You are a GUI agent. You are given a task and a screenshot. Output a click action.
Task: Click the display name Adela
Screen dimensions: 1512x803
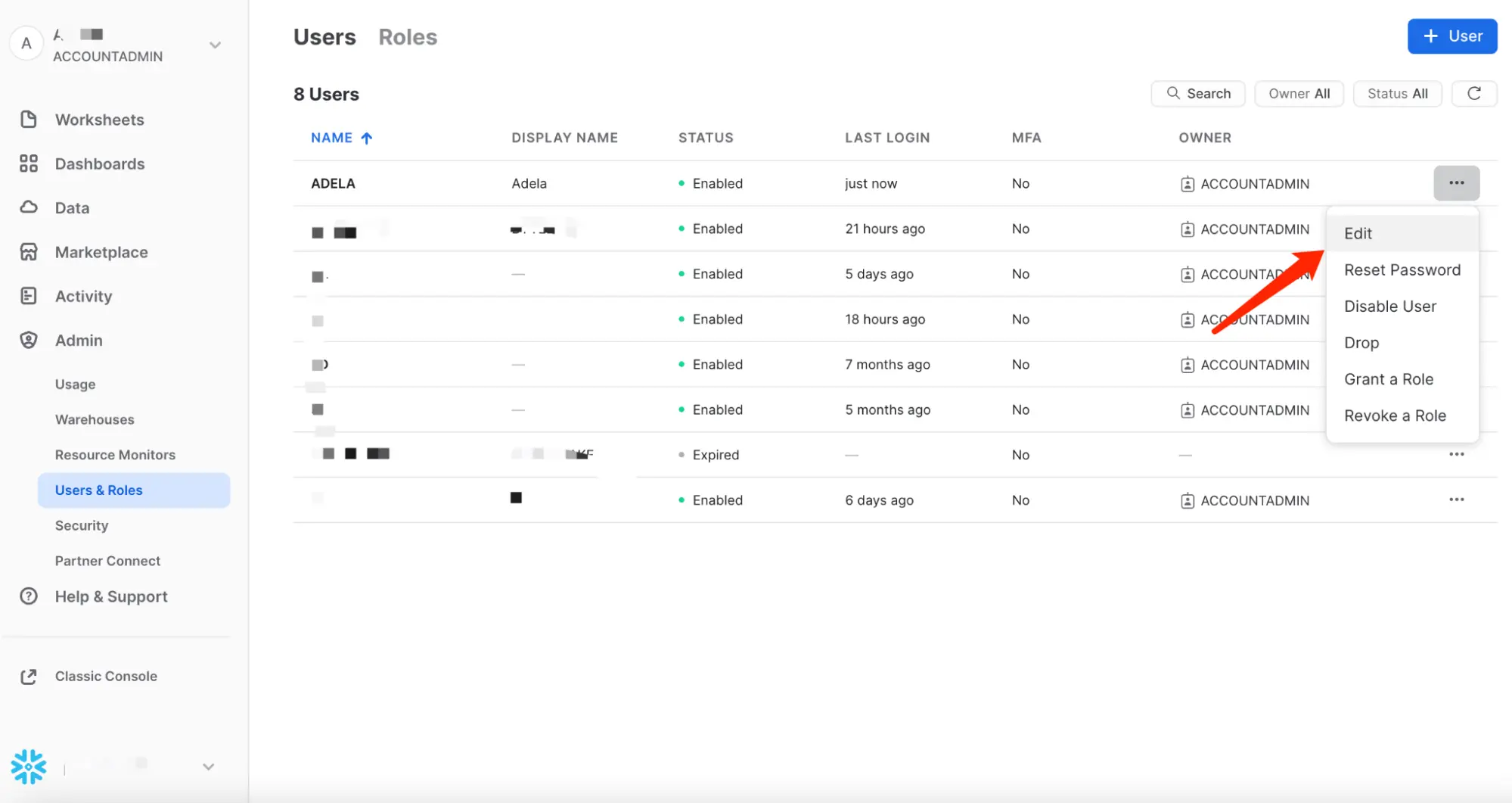(529, 183)
